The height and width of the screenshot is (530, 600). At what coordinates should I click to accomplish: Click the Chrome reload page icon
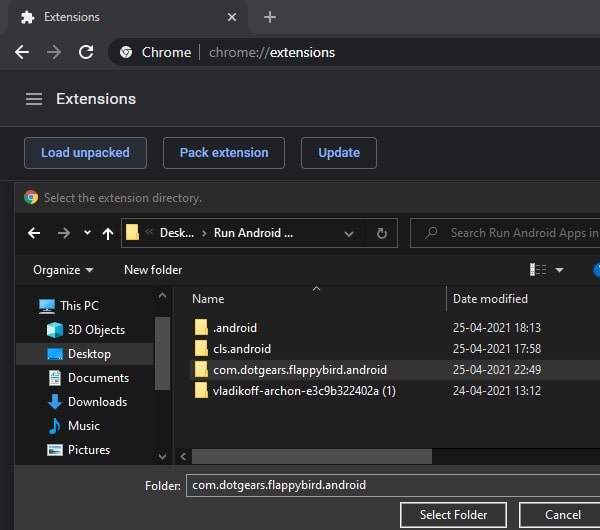[x=86, y=52]
